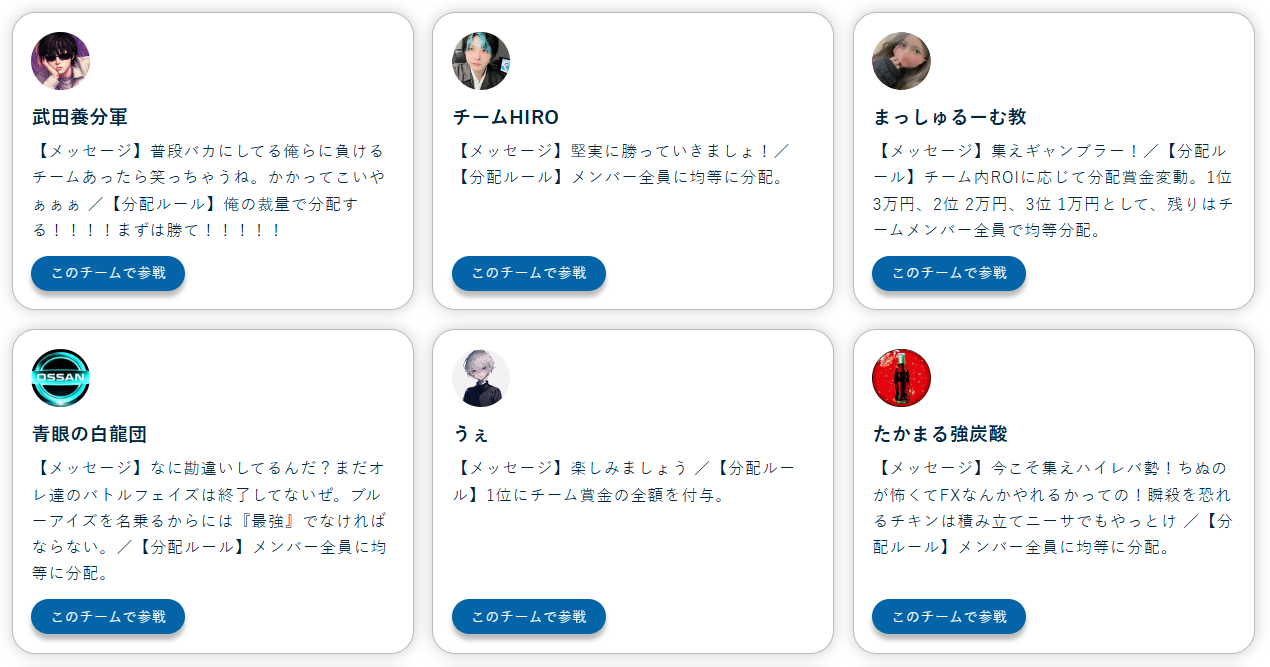This screenshot has height=667, width=1270.
Task: Join 武田養分軍 with このチームで参戦 button
Action: coord(108,273)
